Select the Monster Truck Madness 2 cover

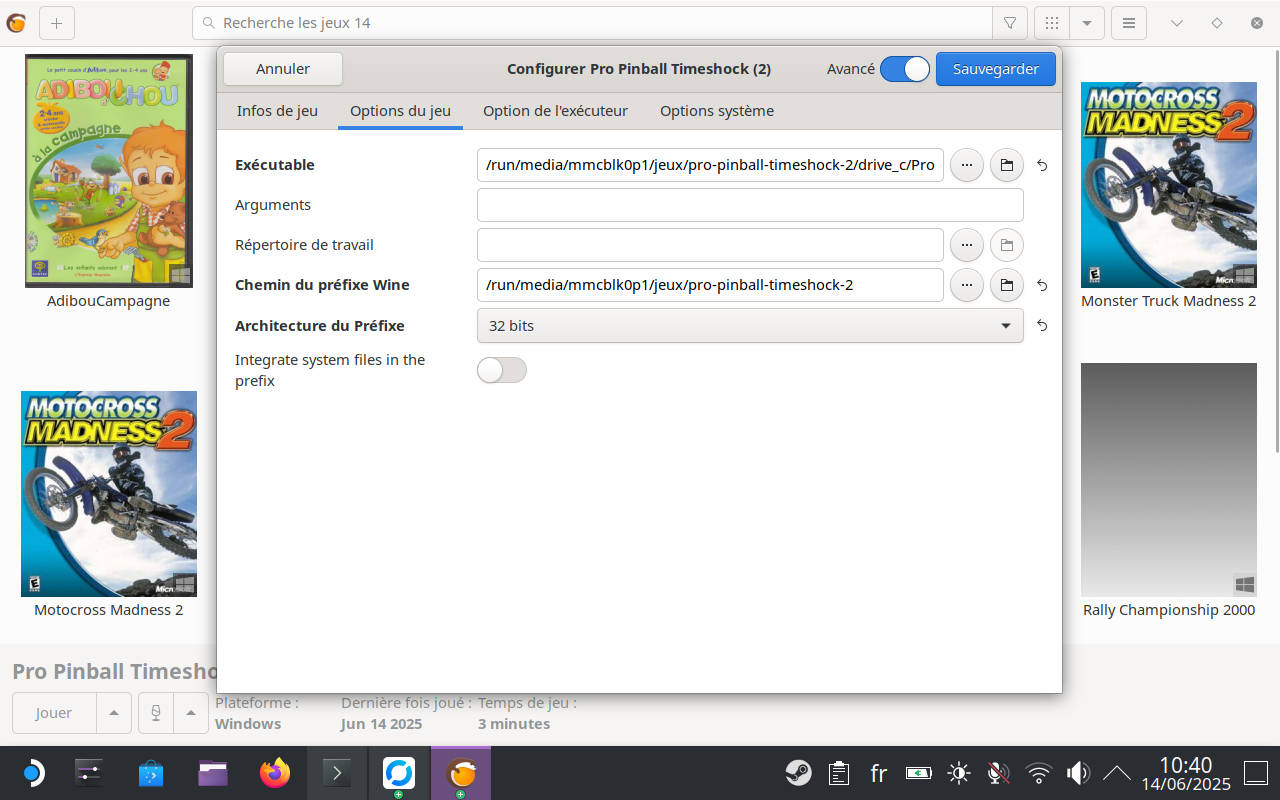(1169, 185)
